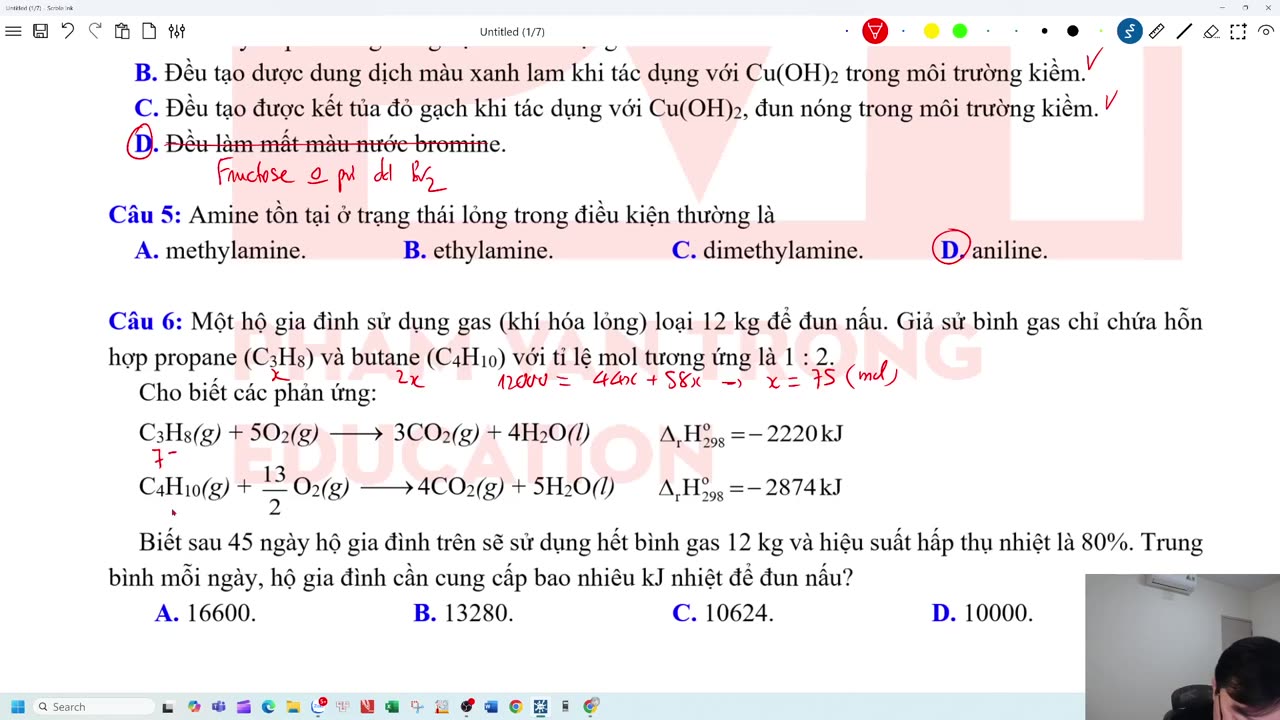Open the Google Chrome taskbar icon
The height and width of the screenshot is (720, 1280).
[515, 707]
